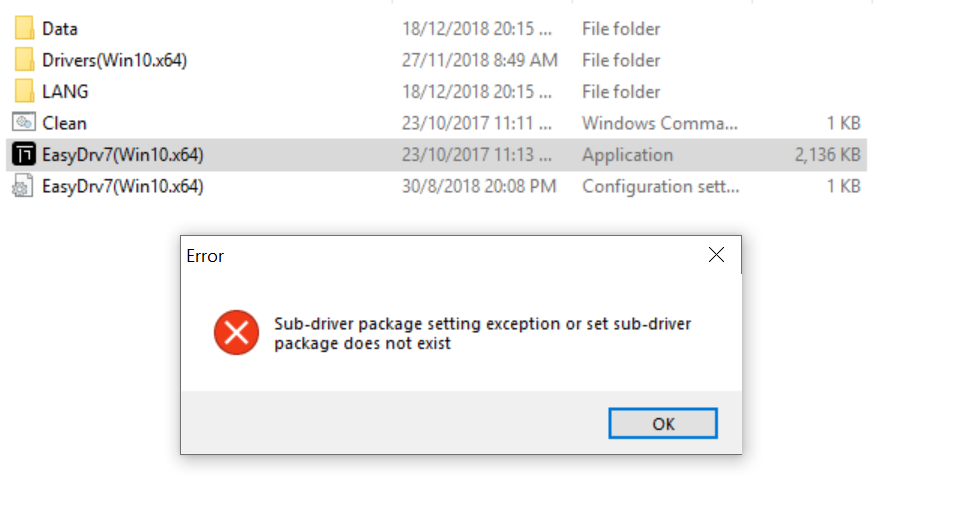This screenshot has height=513, width=961.
Task: Select the LANG folder name
Action: (65, 92)
